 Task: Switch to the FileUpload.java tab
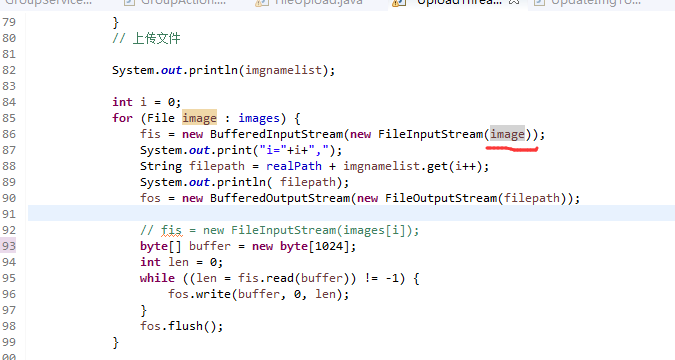click(x=319, y=2)
